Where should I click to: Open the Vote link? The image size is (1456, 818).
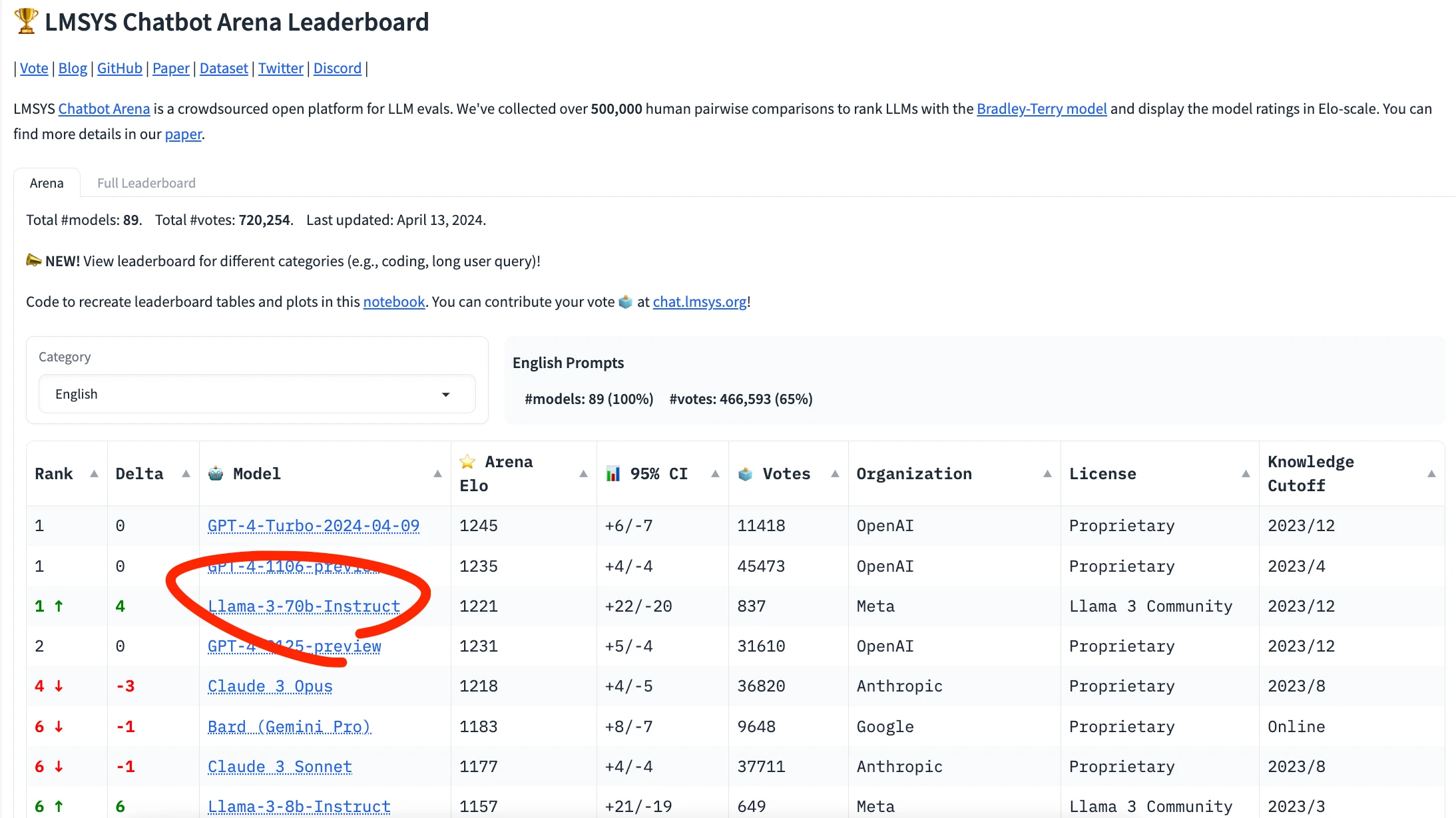click(34, 68)
